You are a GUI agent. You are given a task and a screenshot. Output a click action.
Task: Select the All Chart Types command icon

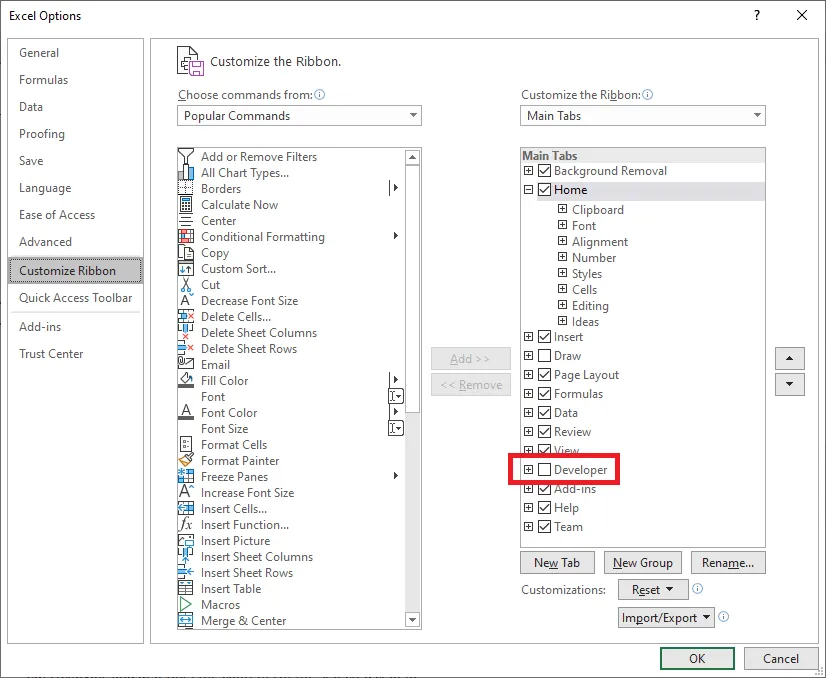187,172
